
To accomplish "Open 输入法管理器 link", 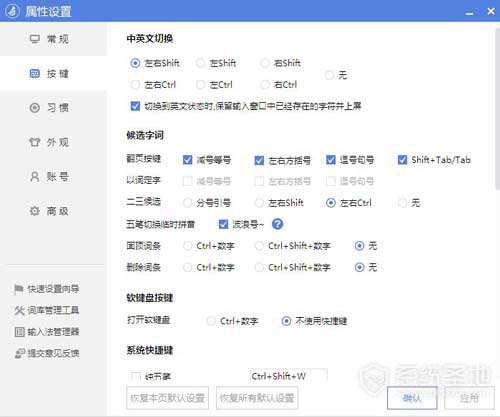I will point(47,332).
